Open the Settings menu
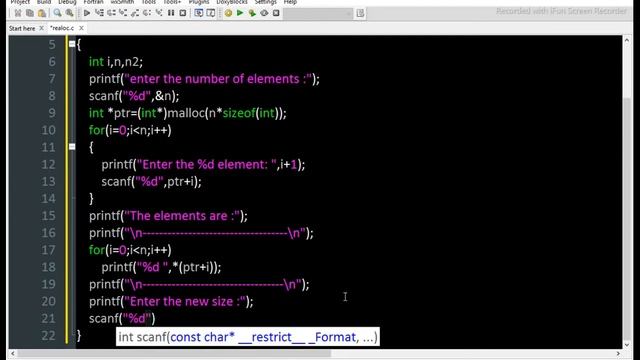Viewport: 640px width, 360px height. 266,2
